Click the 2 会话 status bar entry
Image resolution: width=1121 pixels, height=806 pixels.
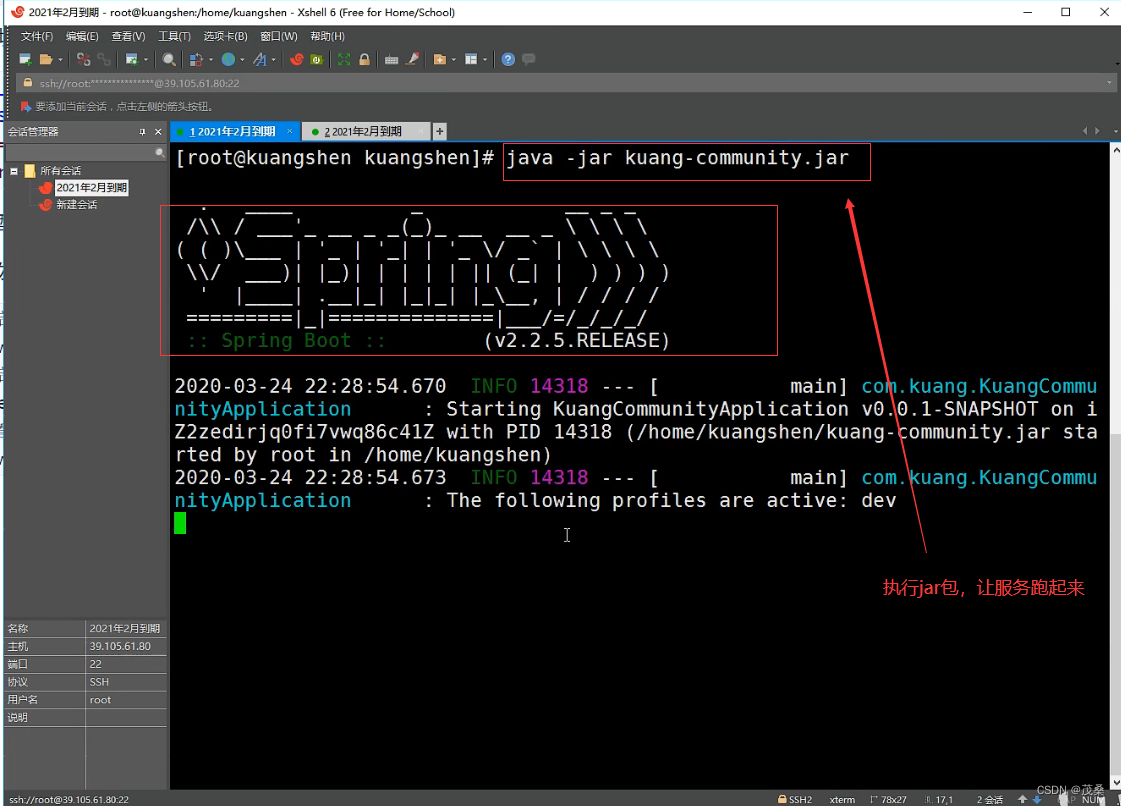(x=989, y=800)
